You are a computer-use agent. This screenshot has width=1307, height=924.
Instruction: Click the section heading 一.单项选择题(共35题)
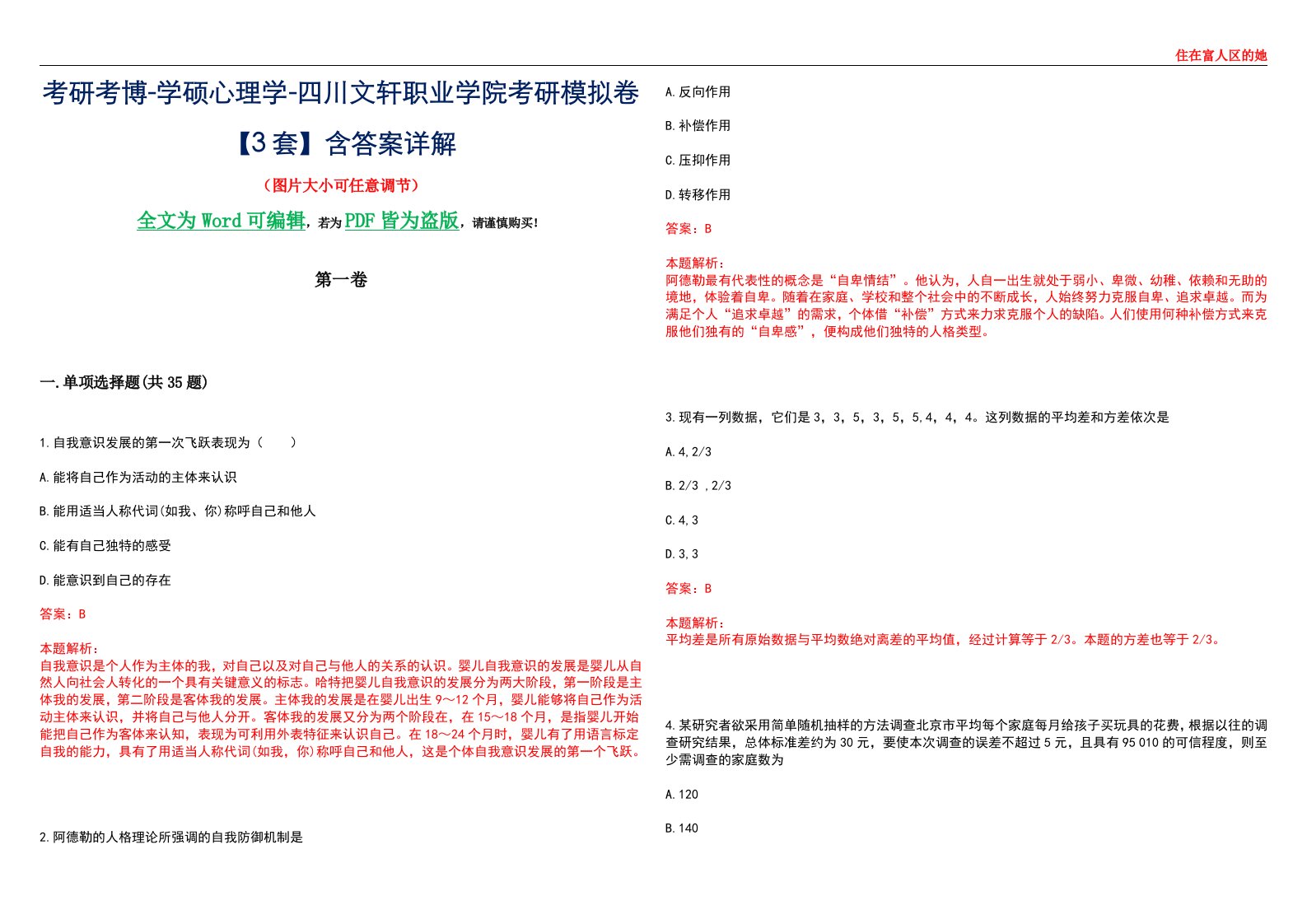click(x=124, y=382)
